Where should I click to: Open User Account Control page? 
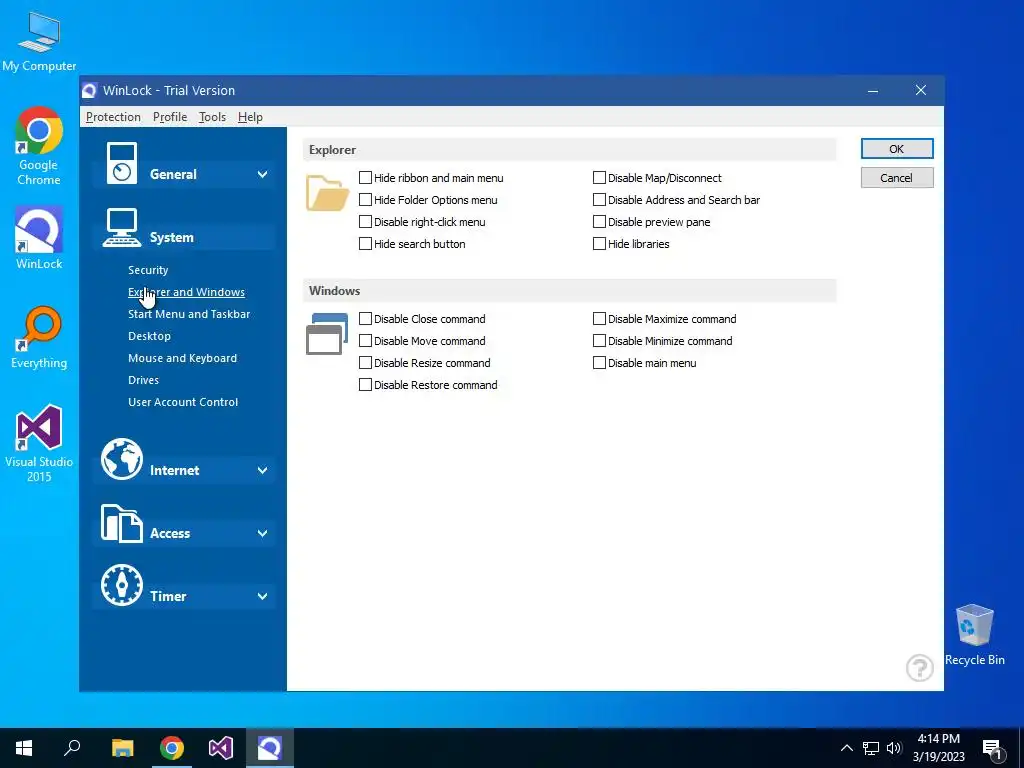(183, 402)
